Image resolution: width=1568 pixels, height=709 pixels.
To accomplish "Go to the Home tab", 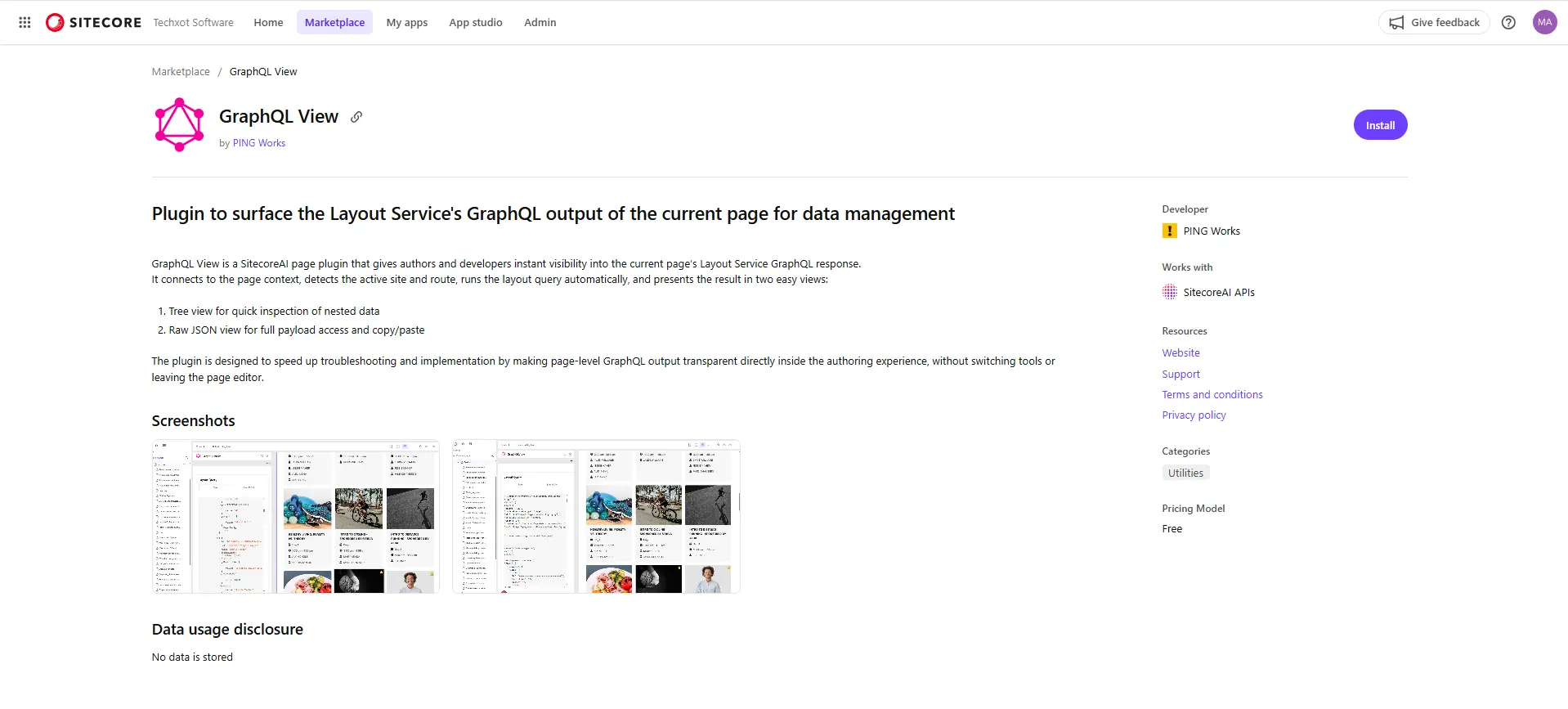I will (x=268, y=23).
